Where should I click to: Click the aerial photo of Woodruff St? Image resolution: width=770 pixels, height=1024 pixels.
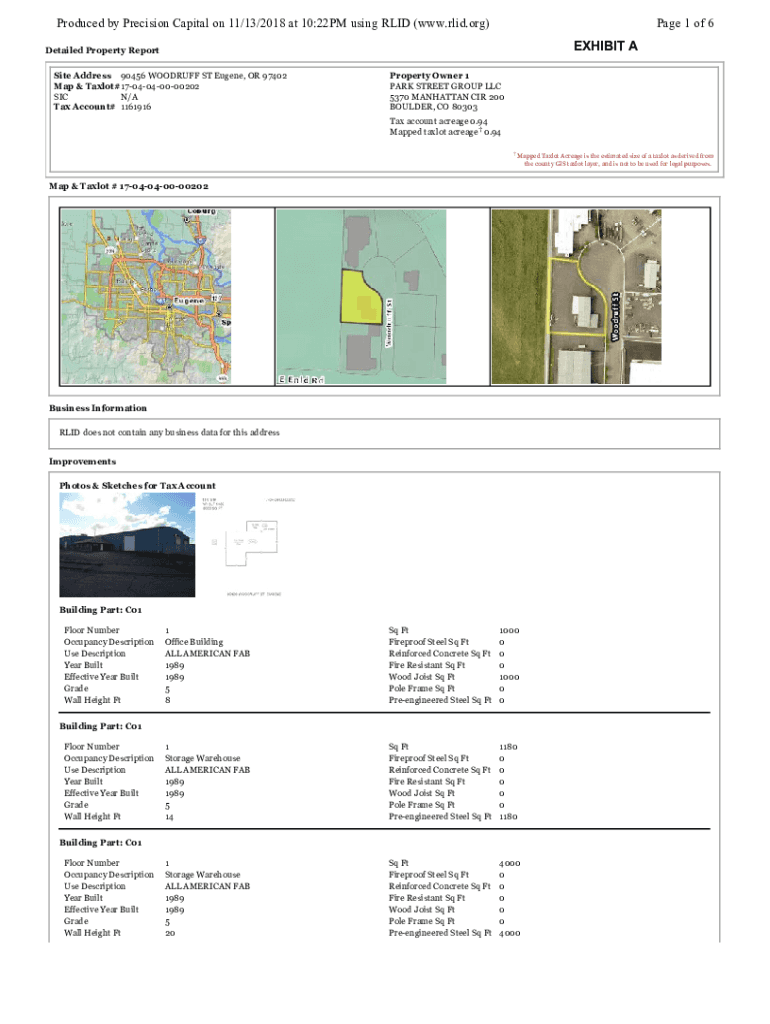(x=575, y=296)
